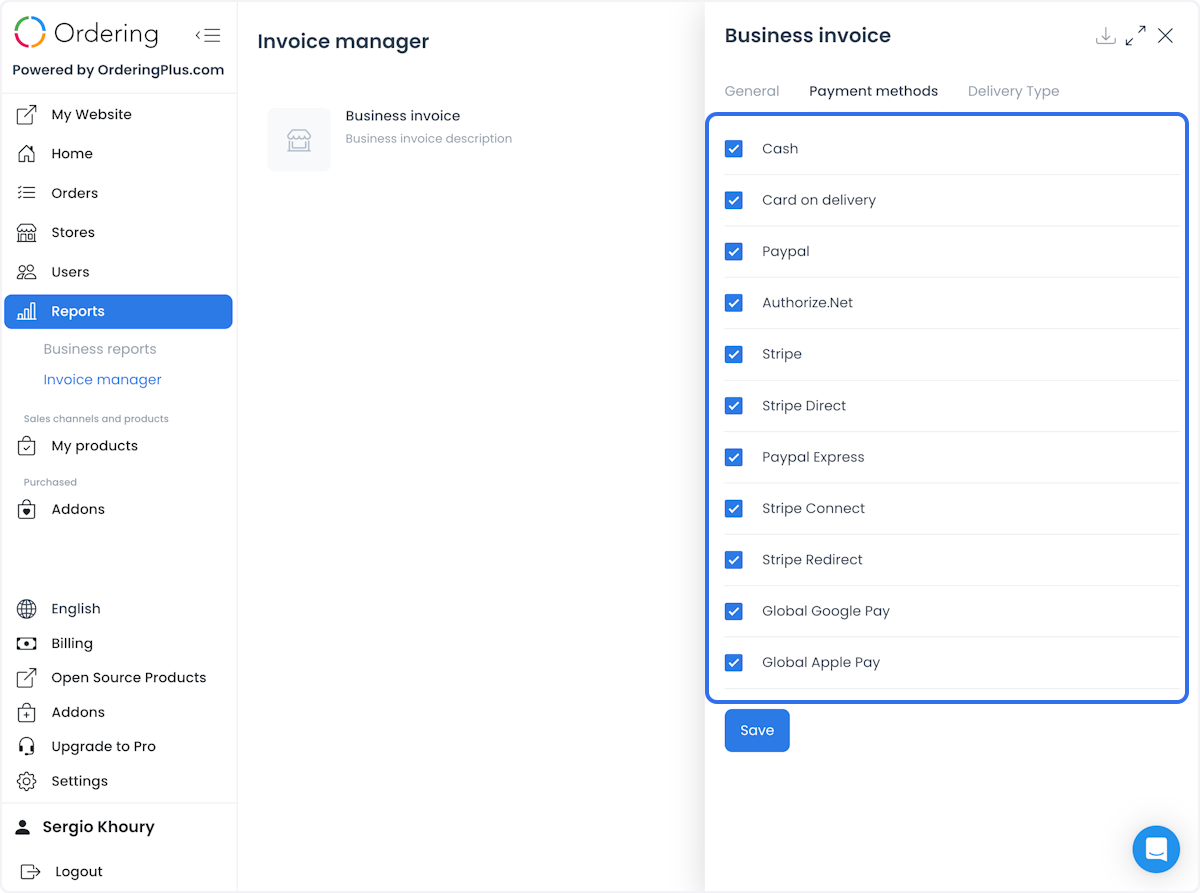Click the Sergio Khoury name
The image size is (1200, 893).
(x=98, y=827)
